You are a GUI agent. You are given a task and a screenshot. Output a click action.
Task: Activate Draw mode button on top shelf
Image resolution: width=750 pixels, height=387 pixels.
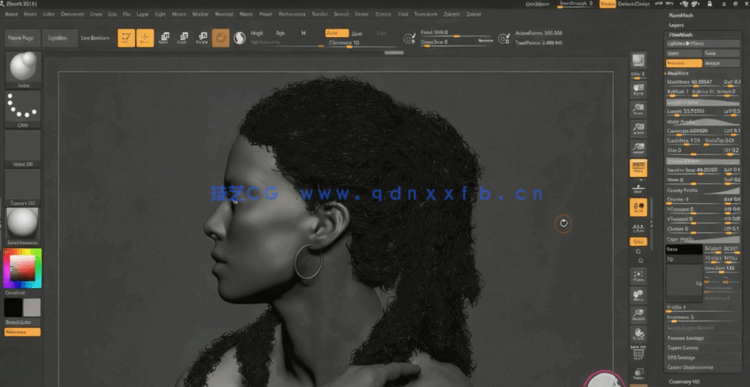pos(145,38)
